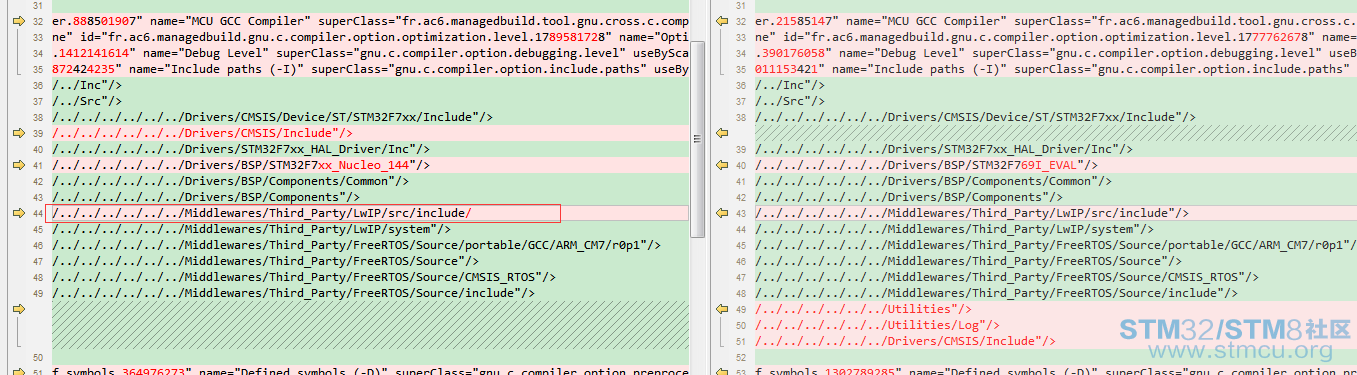Click line number 52 in right gutter
The width and height of the screenshot is (1357, 375).
pyautogui.click(x=741, y=357)
